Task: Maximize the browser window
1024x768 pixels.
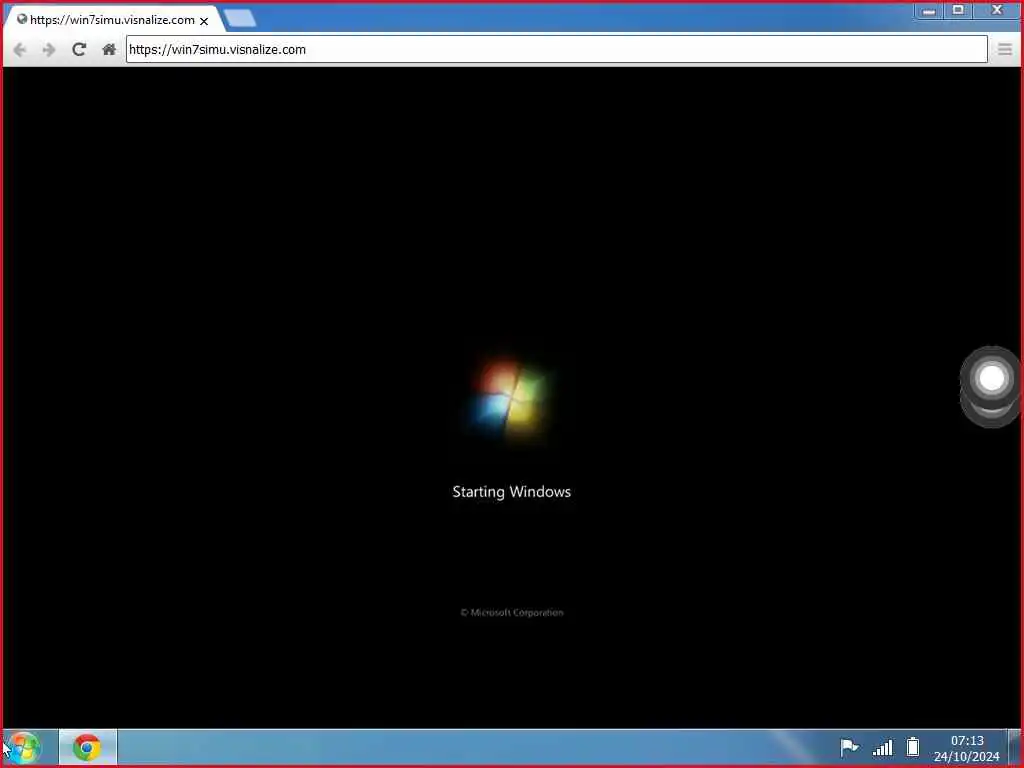Action: [x=958, y=10]
